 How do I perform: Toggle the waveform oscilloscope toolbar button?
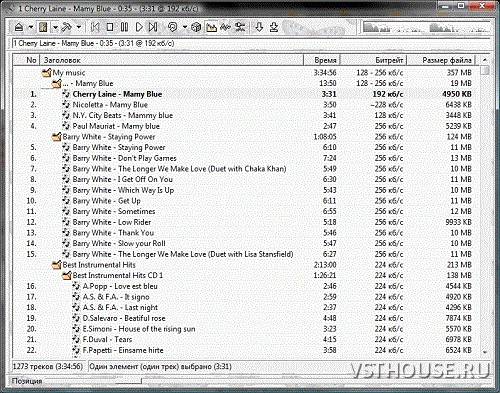tap(226, 27)
